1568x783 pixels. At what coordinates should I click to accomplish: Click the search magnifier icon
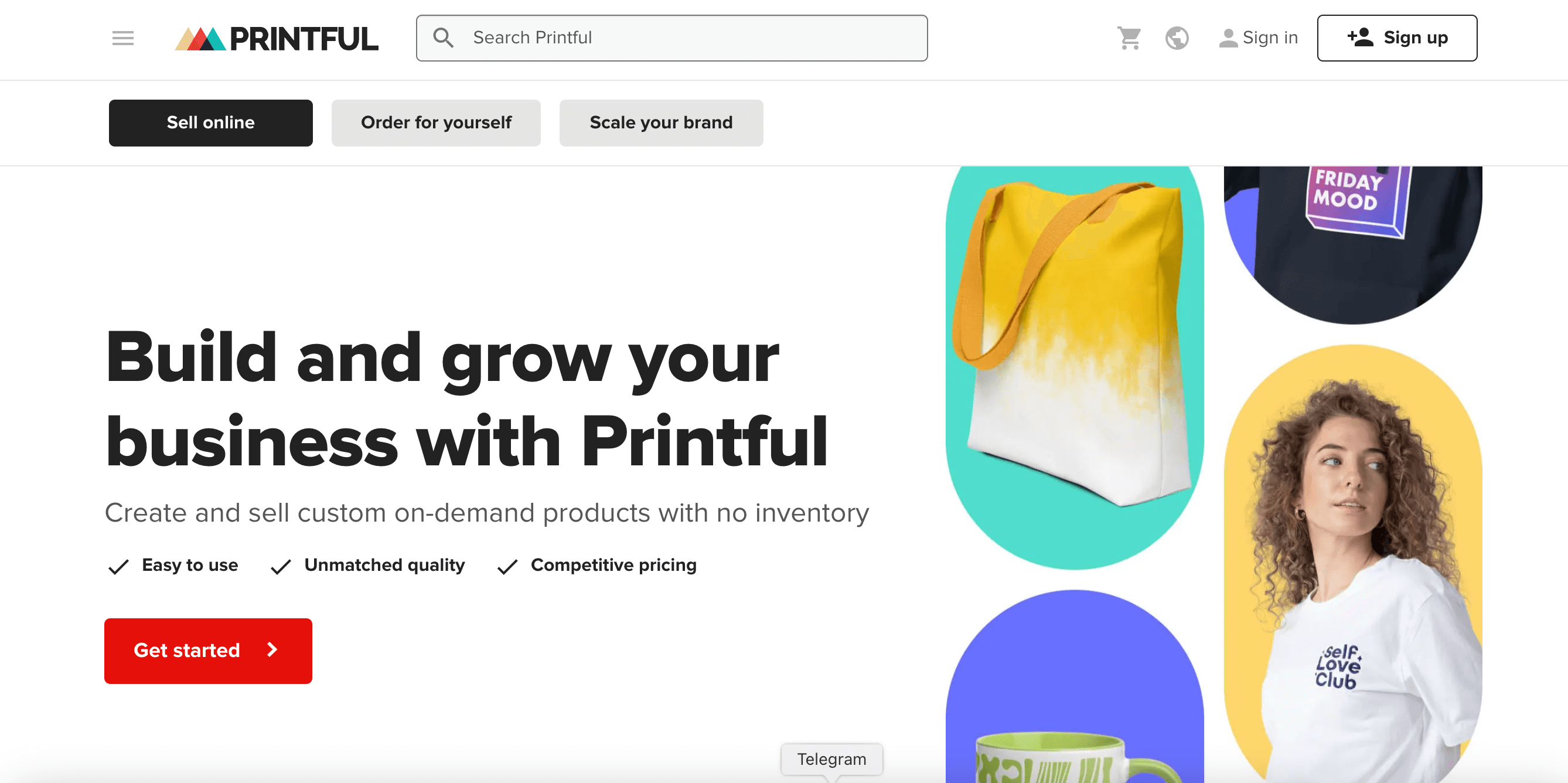pyautogui.click(x=443, y=38)
